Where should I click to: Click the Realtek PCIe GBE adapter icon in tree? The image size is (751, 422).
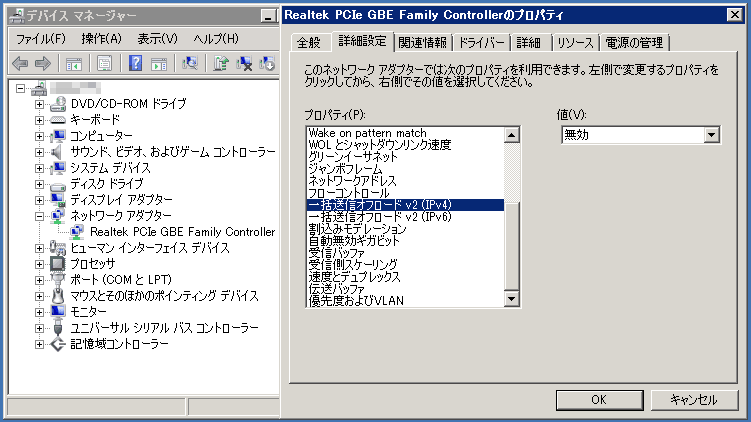click(78, 232)
